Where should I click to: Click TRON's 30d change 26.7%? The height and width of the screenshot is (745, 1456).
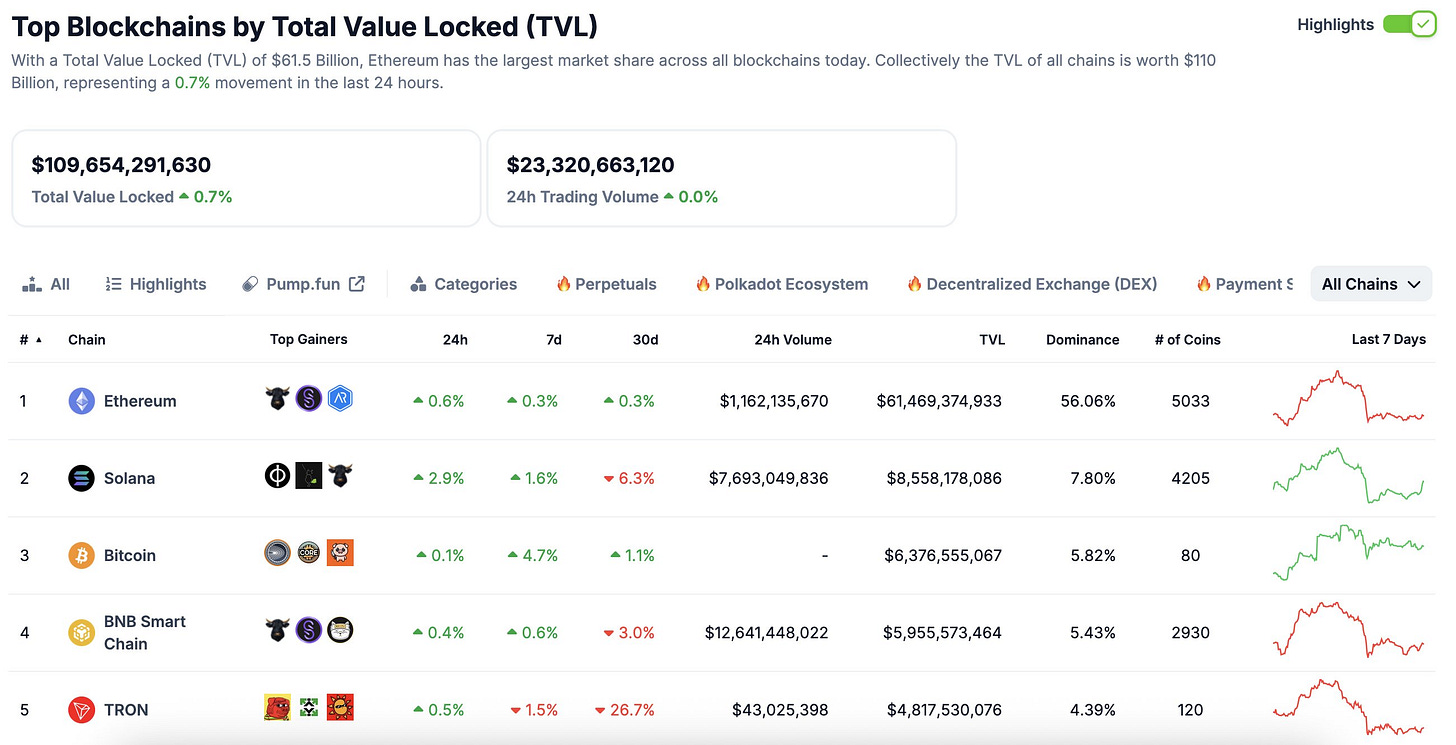point(625,710)
